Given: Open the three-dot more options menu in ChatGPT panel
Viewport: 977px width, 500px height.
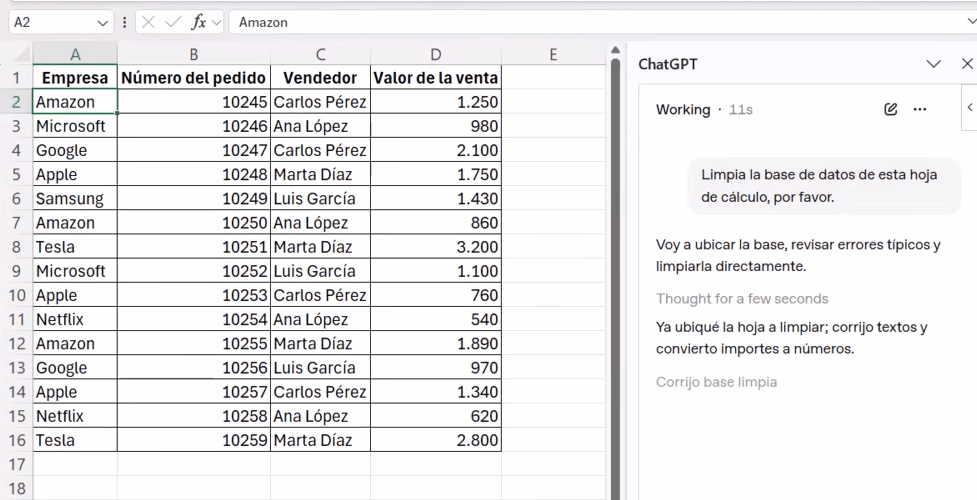Looking at the screenshot, I should [x=920, y=110].
